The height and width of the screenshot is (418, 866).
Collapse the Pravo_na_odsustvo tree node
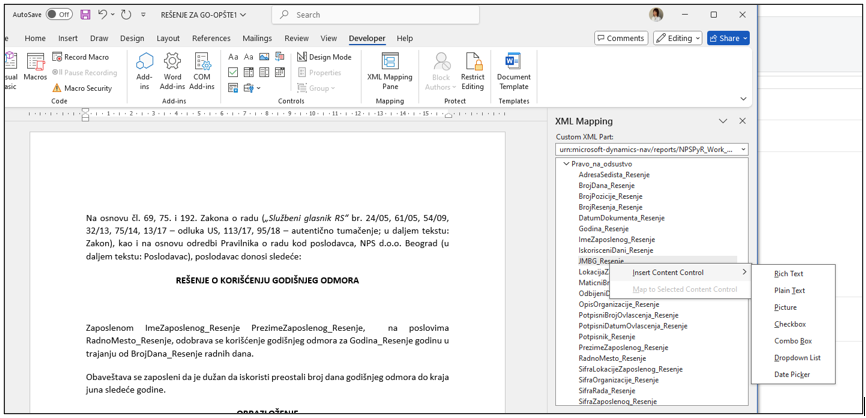[566, 164]
